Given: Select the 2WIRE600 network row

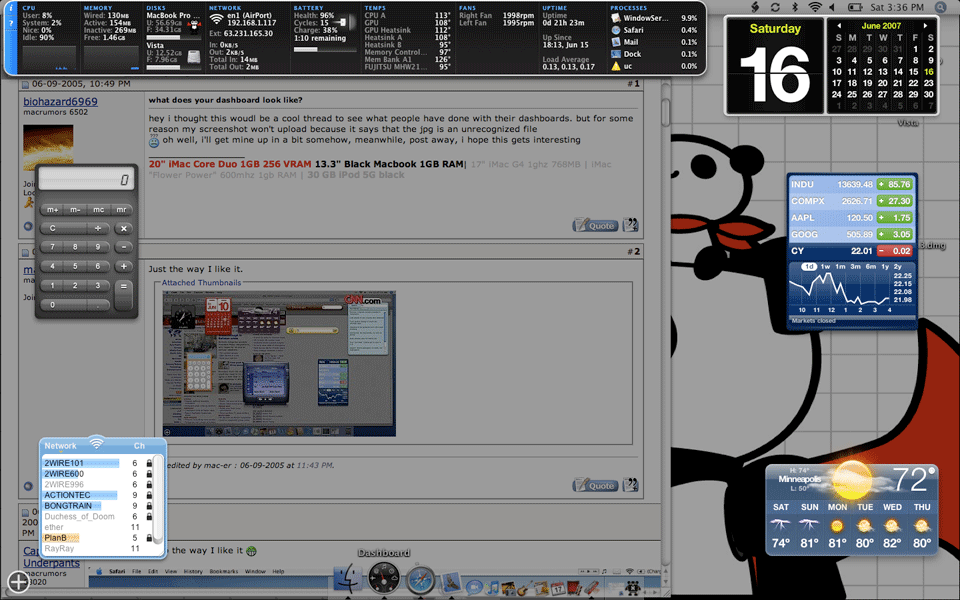Looking at the screenshot, I should coord(97,474).
